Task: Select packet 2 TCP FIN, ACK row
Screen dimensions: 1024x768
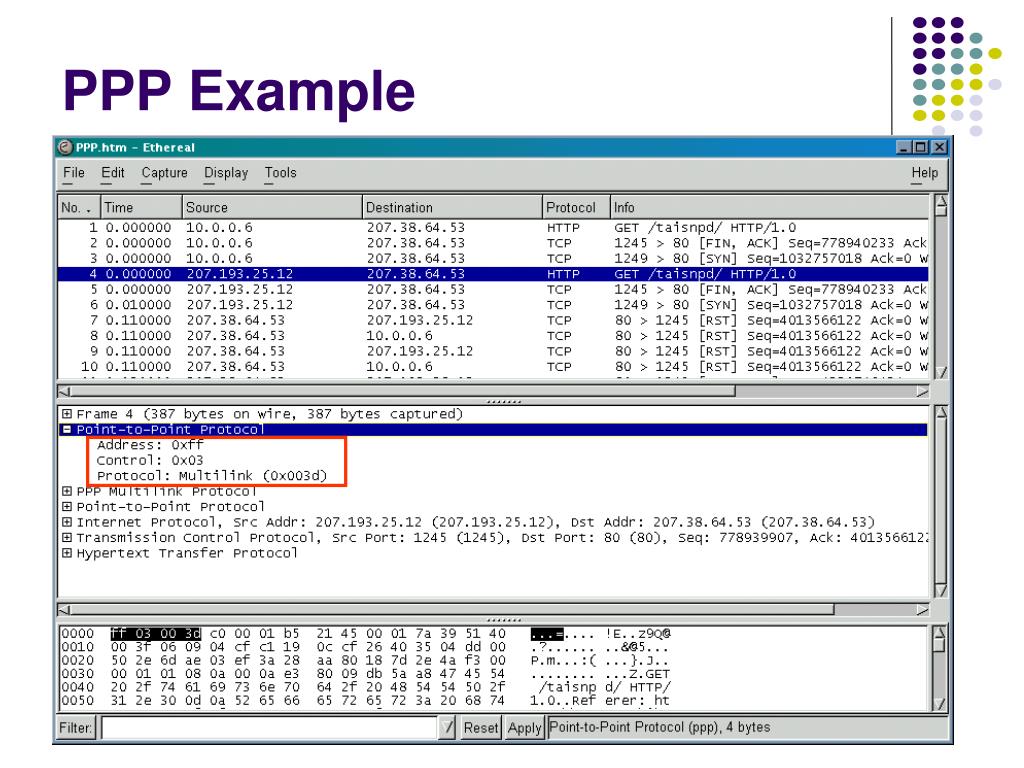Action: click(493, 243)
